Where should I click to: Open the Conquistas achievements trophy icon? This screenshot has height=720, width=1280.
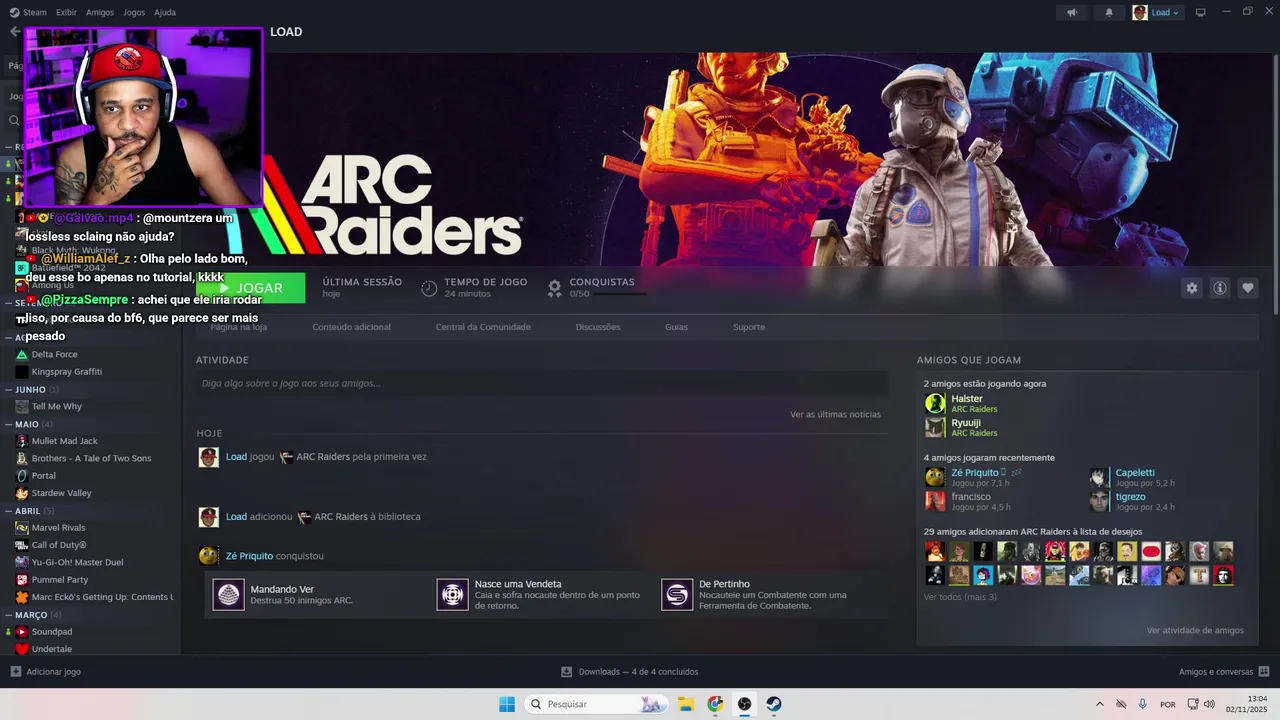[x=554, y=288]
